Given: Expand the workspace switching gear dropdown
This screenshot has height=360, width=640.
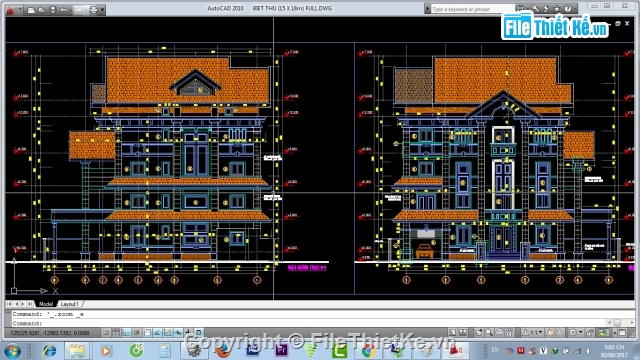Looking at the screenshot, I should coord(576,333).
